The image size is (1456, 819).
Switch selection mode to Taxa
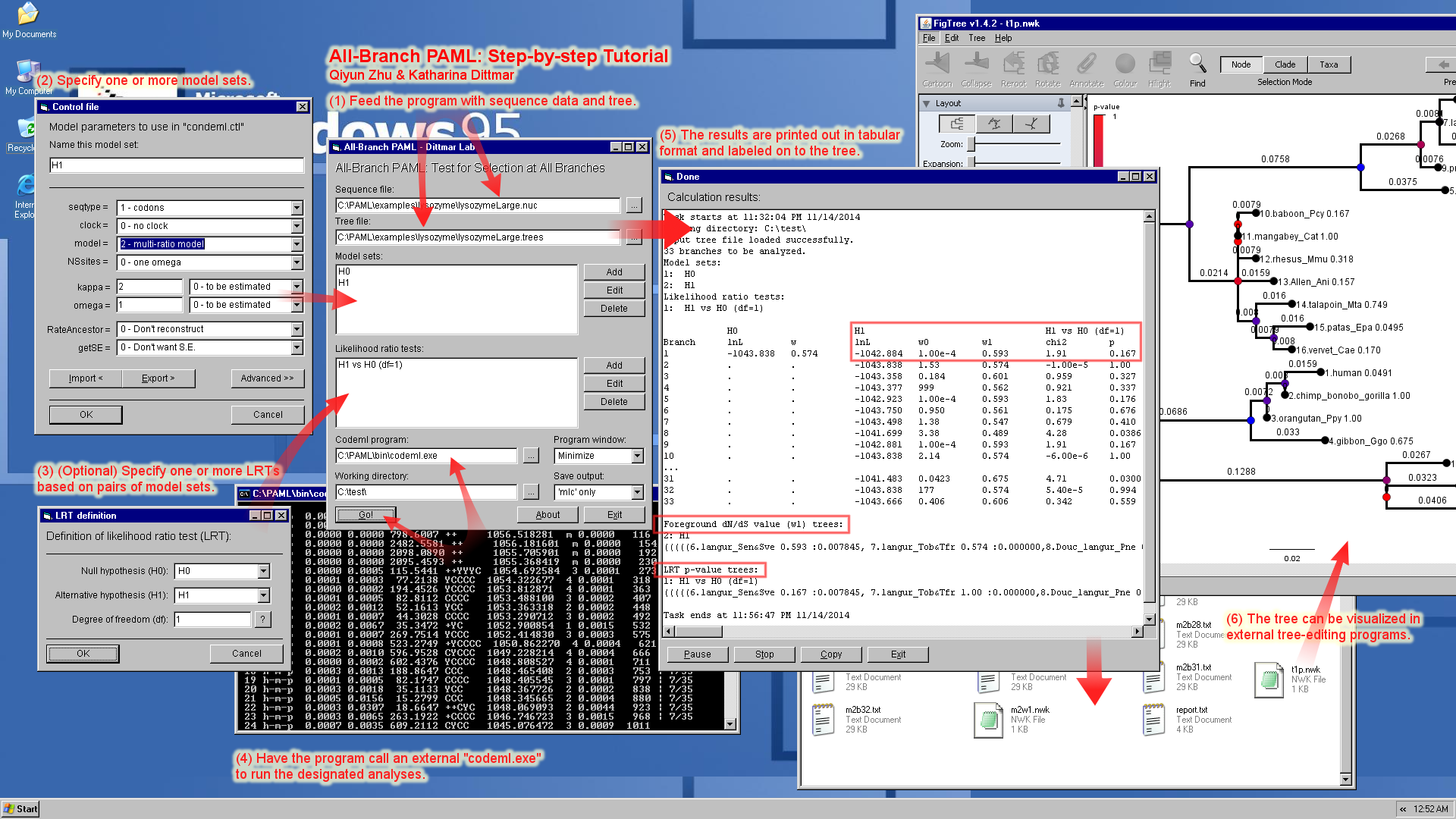pyautogui.click(x=1329, y=64)
